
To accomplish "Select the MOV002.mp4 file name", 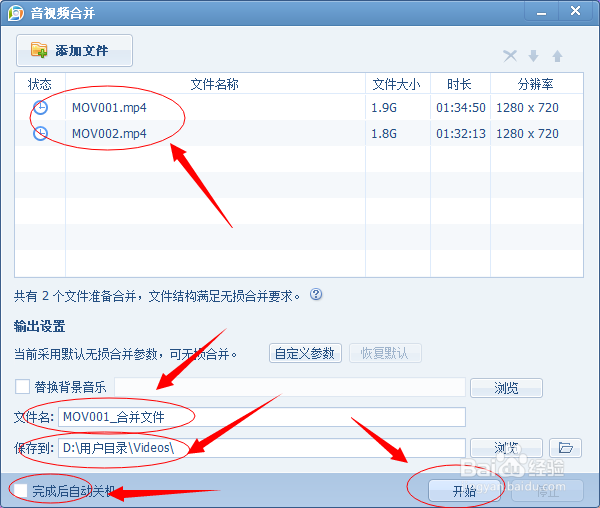I will click(109, 134).
